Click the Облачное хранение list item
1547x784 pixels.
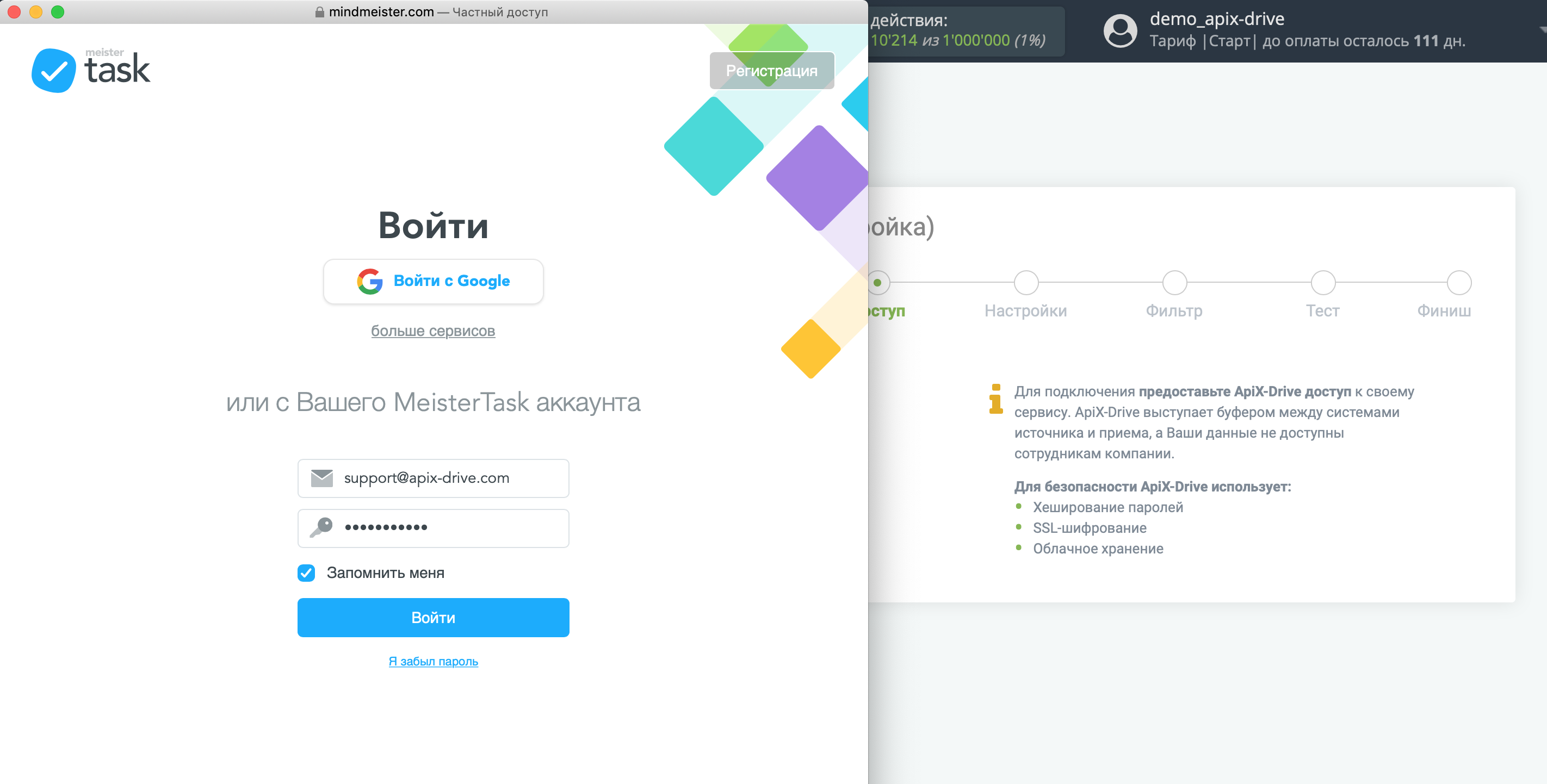coord(1098,549)
